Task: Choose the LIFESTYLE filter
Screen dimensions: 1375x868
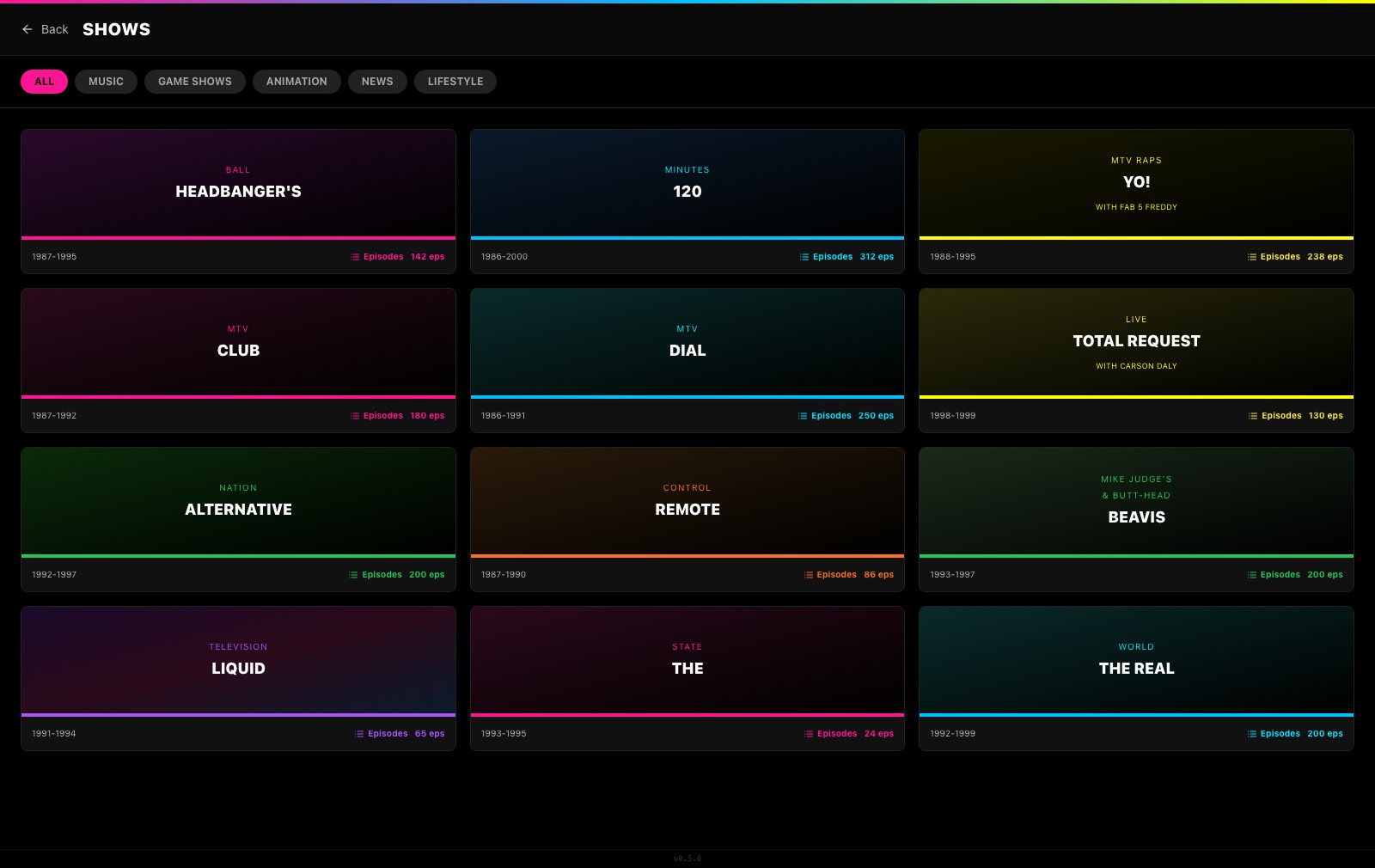Action: click(x=455, y=82)
